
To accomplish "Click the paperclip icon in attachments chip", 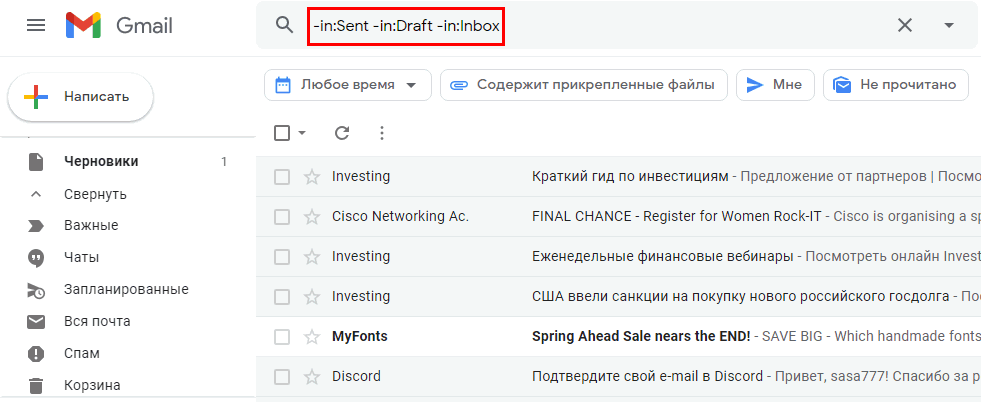I will 459,85.
